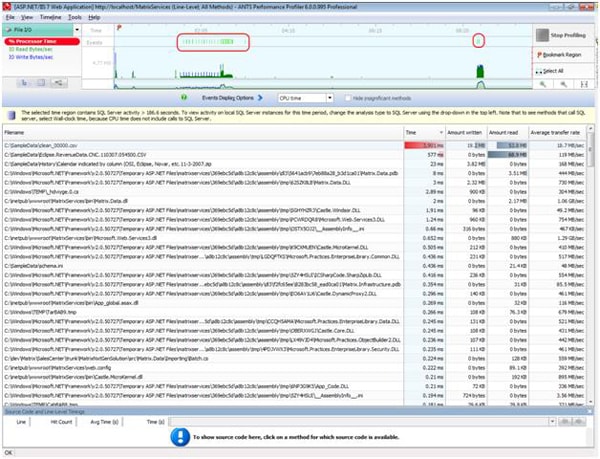Click the Time (s) column in source panel
600x459 pixels.
[155, 422]
